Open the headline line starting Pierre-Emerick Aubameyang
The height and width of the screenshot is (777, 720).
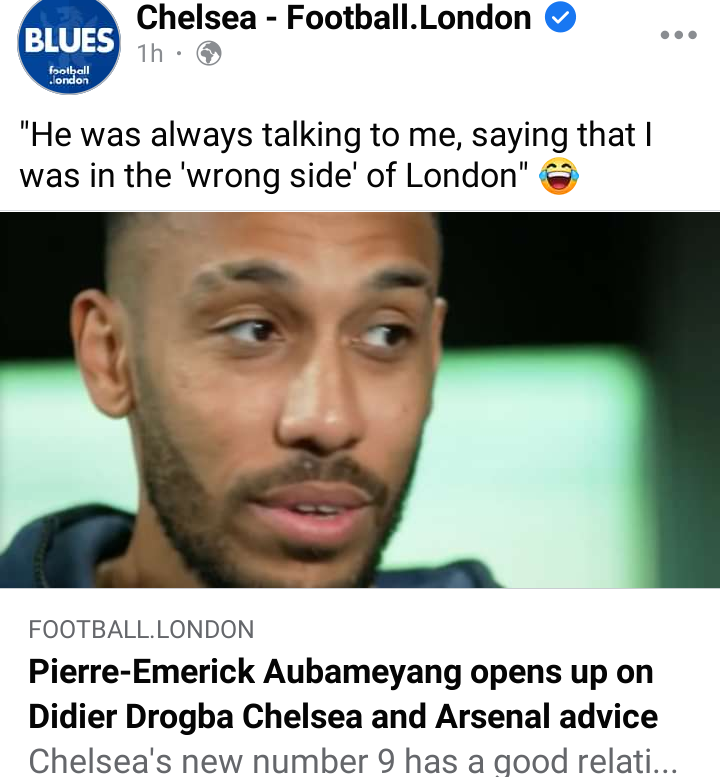click(341, 673)
